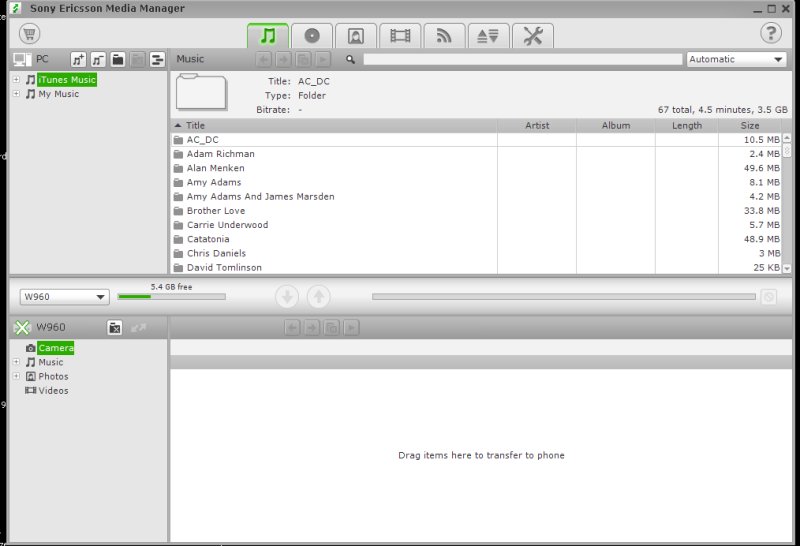800x546 pixels.
Task: Sort by Title column header
Action: tap(334, 126)
